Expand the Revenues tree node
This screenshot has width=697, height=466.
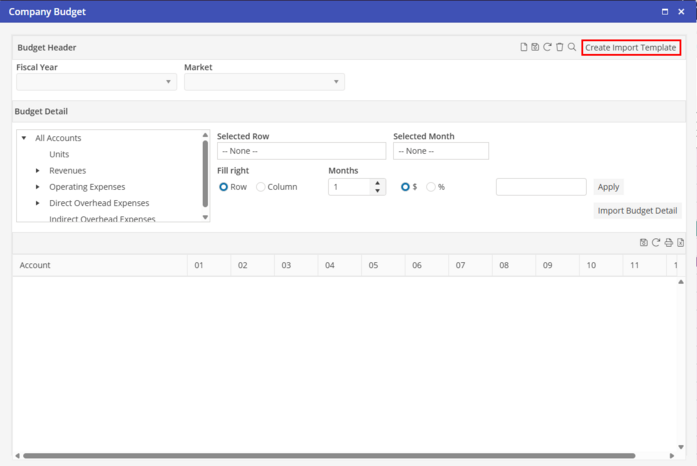(38, 171)
